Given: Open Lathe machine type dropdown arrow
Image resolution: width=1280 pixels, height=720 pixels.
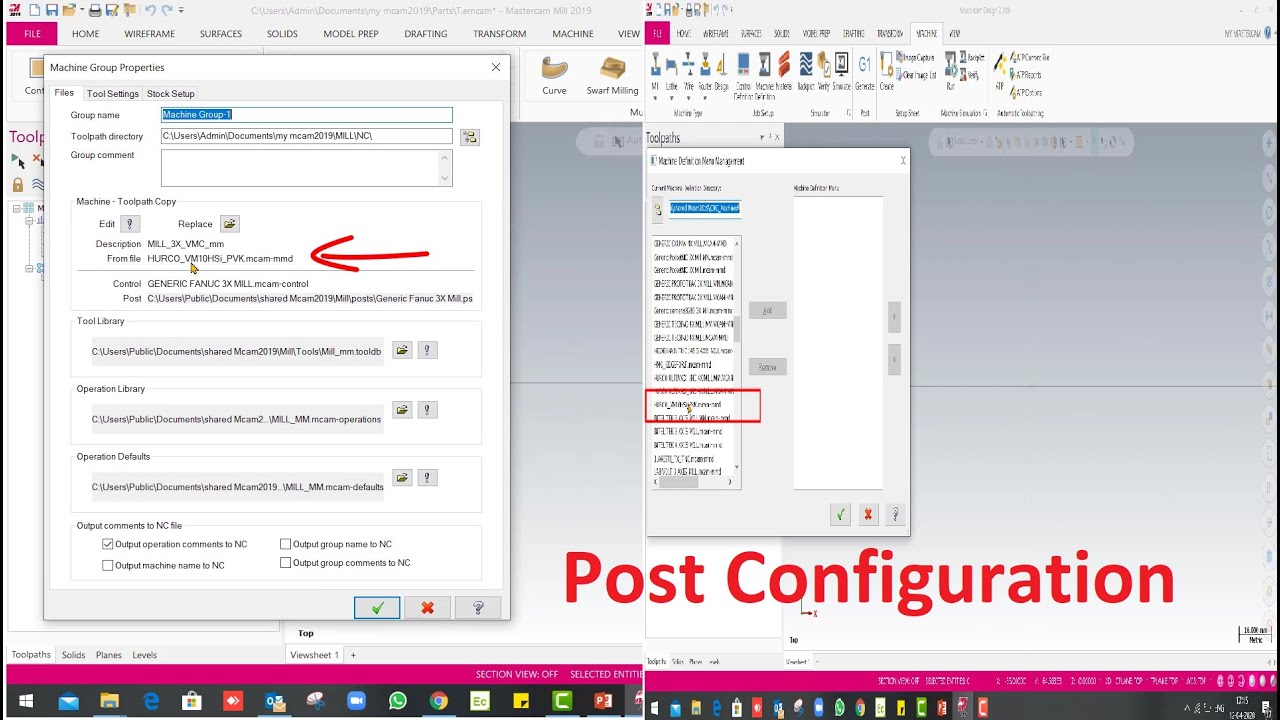Looking at the screenshot, I should coord(672,98).
